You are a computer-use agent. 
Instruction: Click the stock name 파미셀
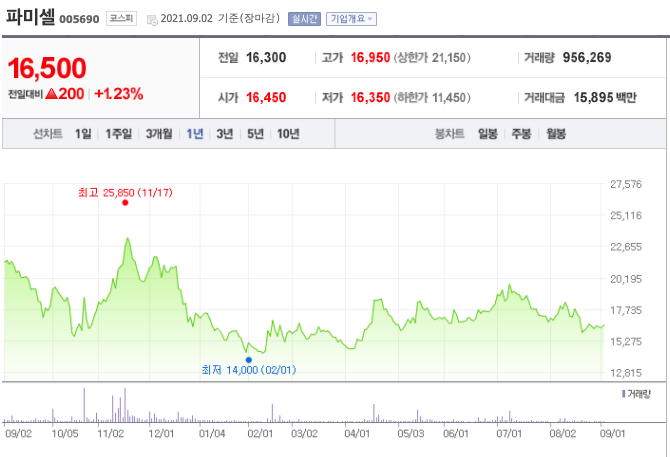(x=30, y=17)
